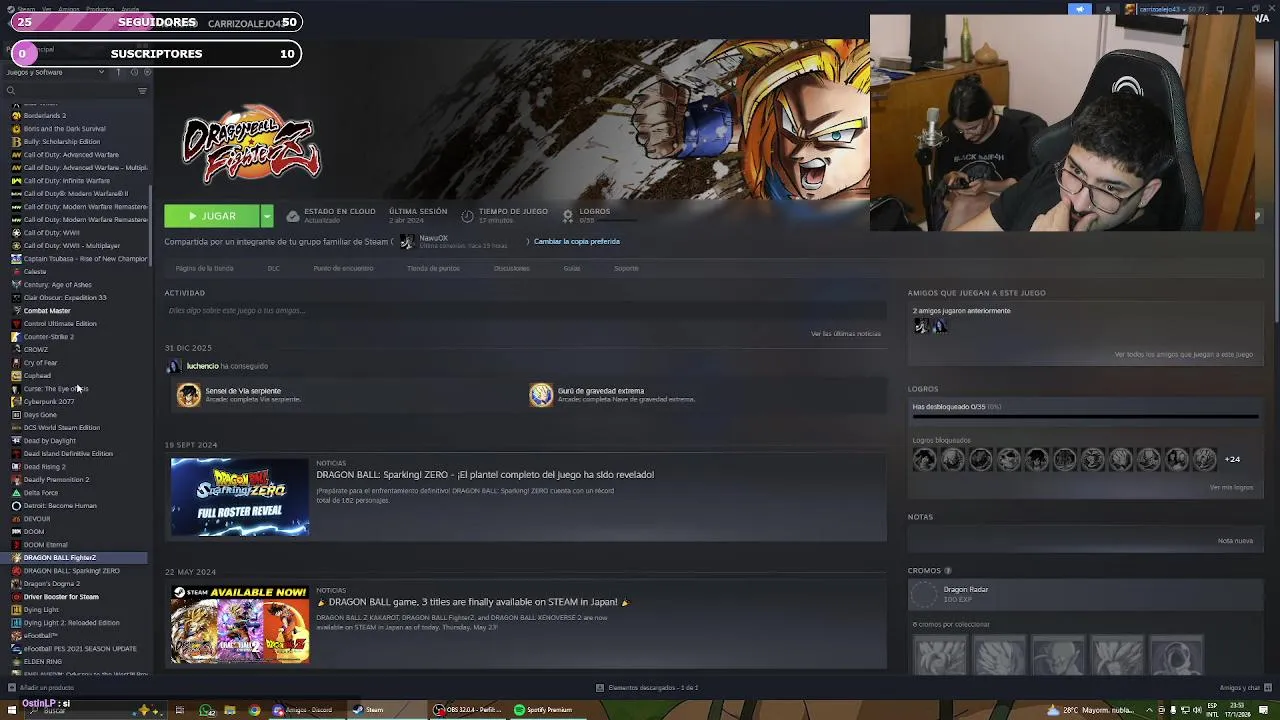Select Bully: Scholarship Edition in library

[61, 142]
